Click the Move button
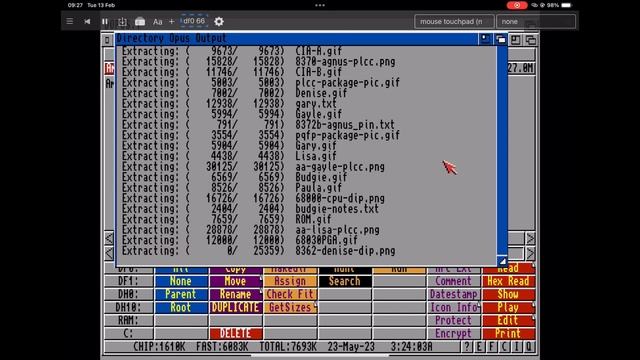This screenshot has height=360, width=640. pyautogui.click(x=236, y=281)
